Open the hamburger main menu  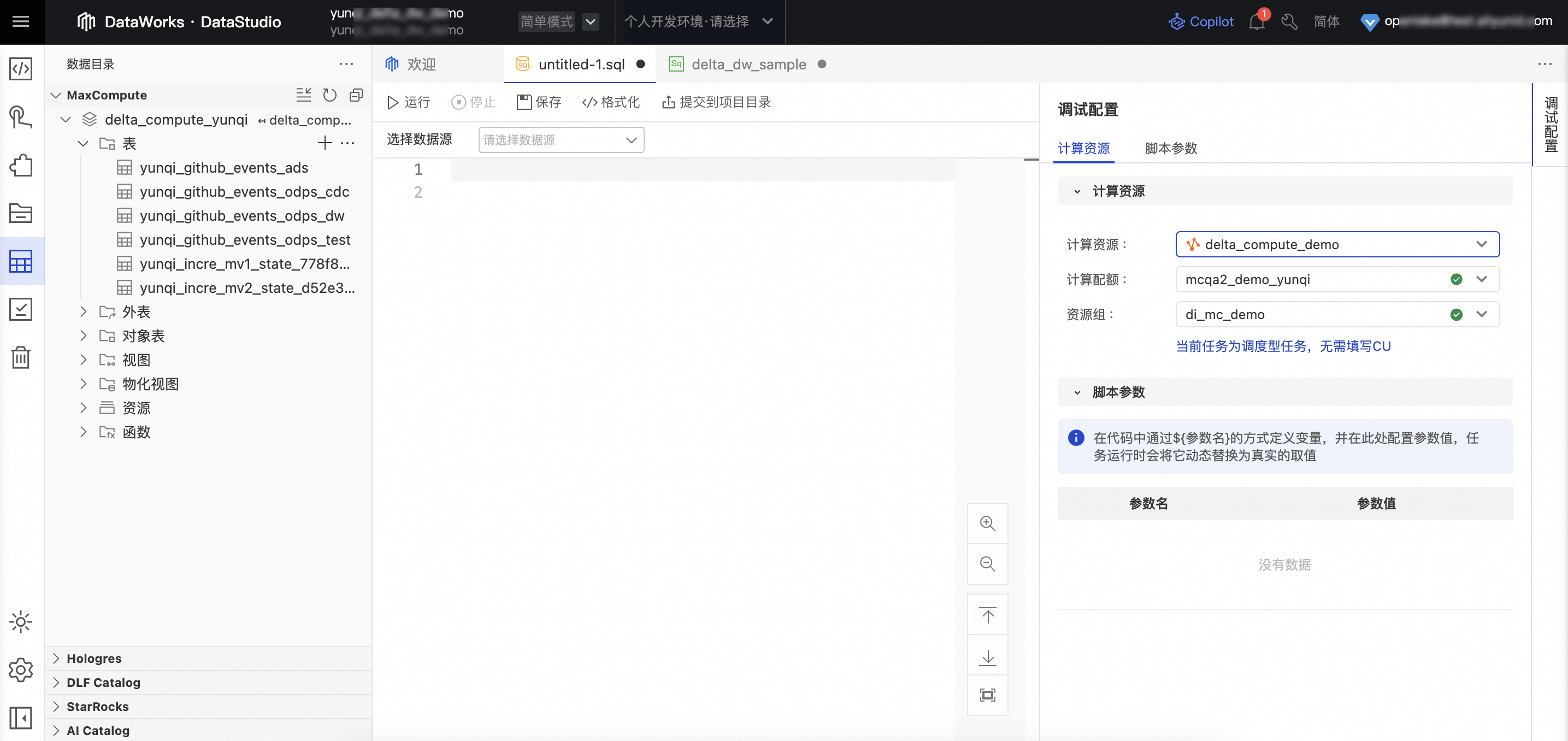click(x=21, y=22)
